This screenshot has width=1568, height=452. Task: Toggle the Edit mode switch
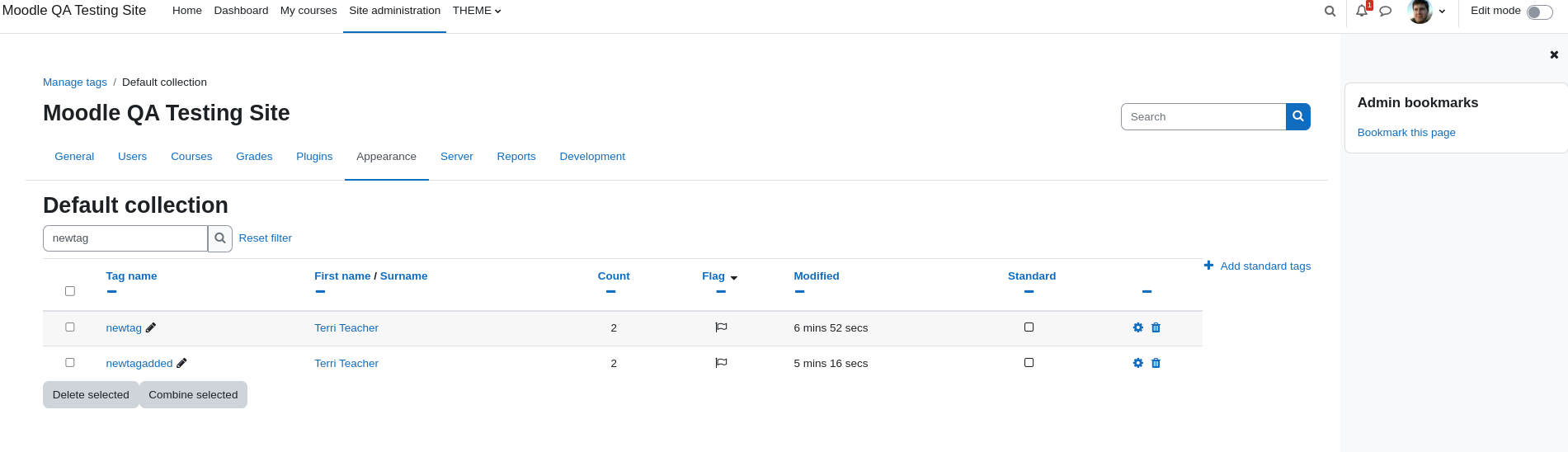(1539, 12)
